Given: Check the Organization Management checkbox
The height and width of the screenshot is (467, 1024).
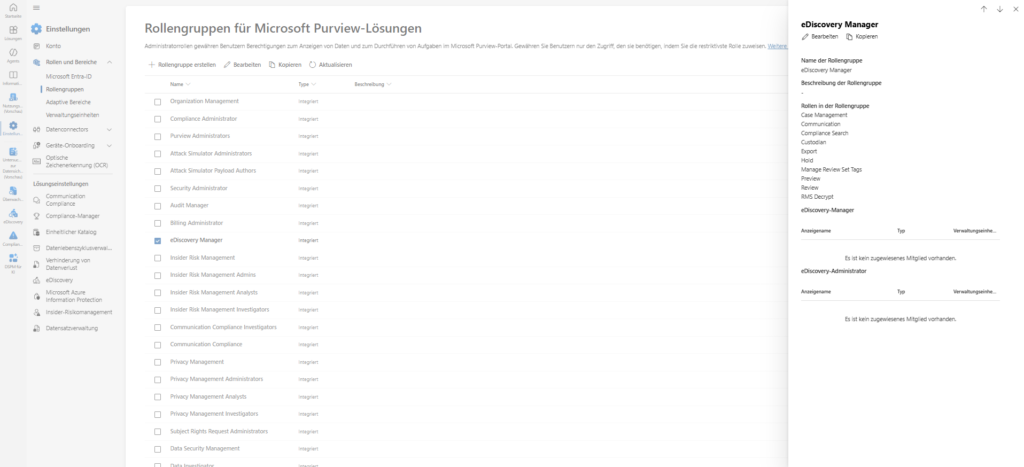Looking at the screenshot, I should click(157, 102).
